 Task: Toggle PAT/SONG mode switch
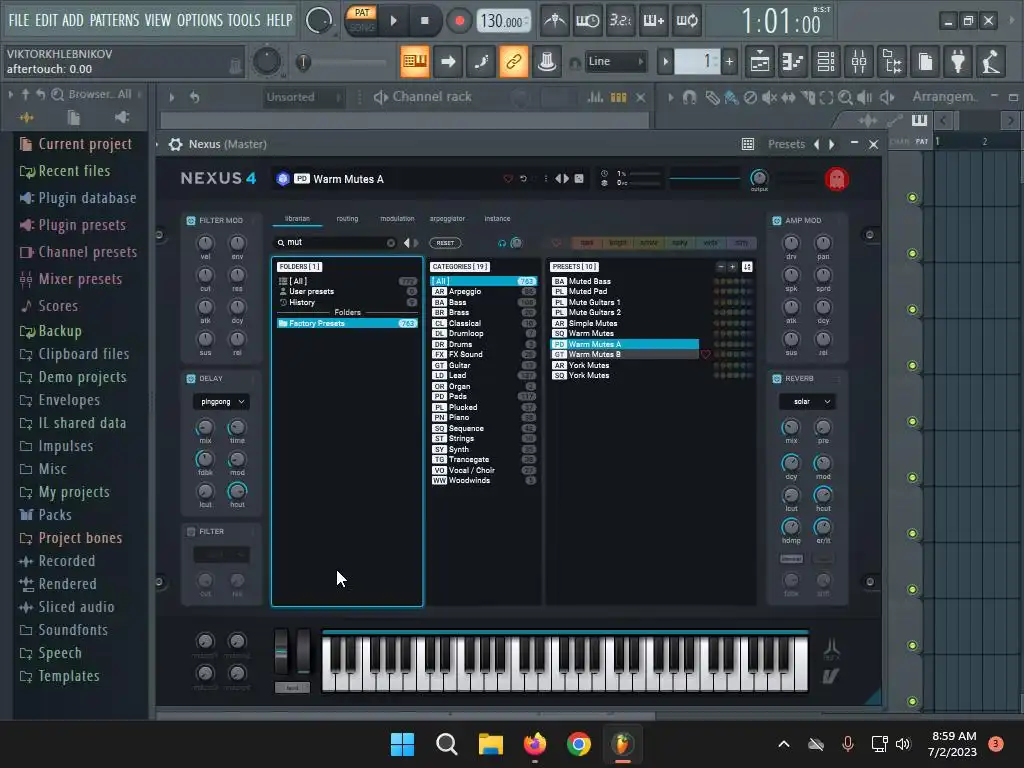point(361,20)
